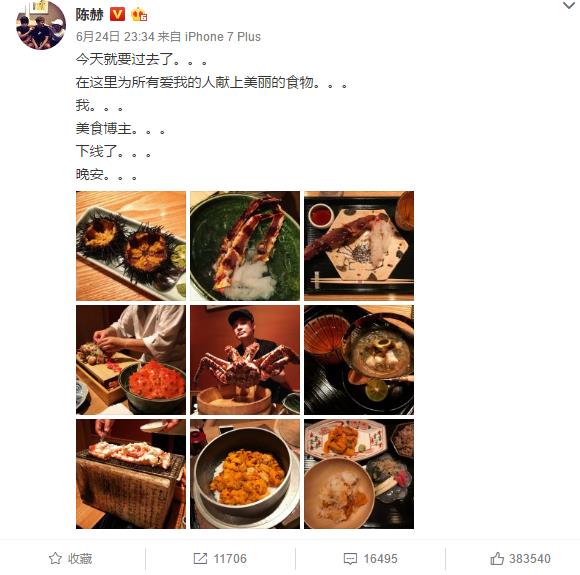Screen dimensions: 580x575
Task: Open the post options chevron menu
Action: tap(569, 6)
